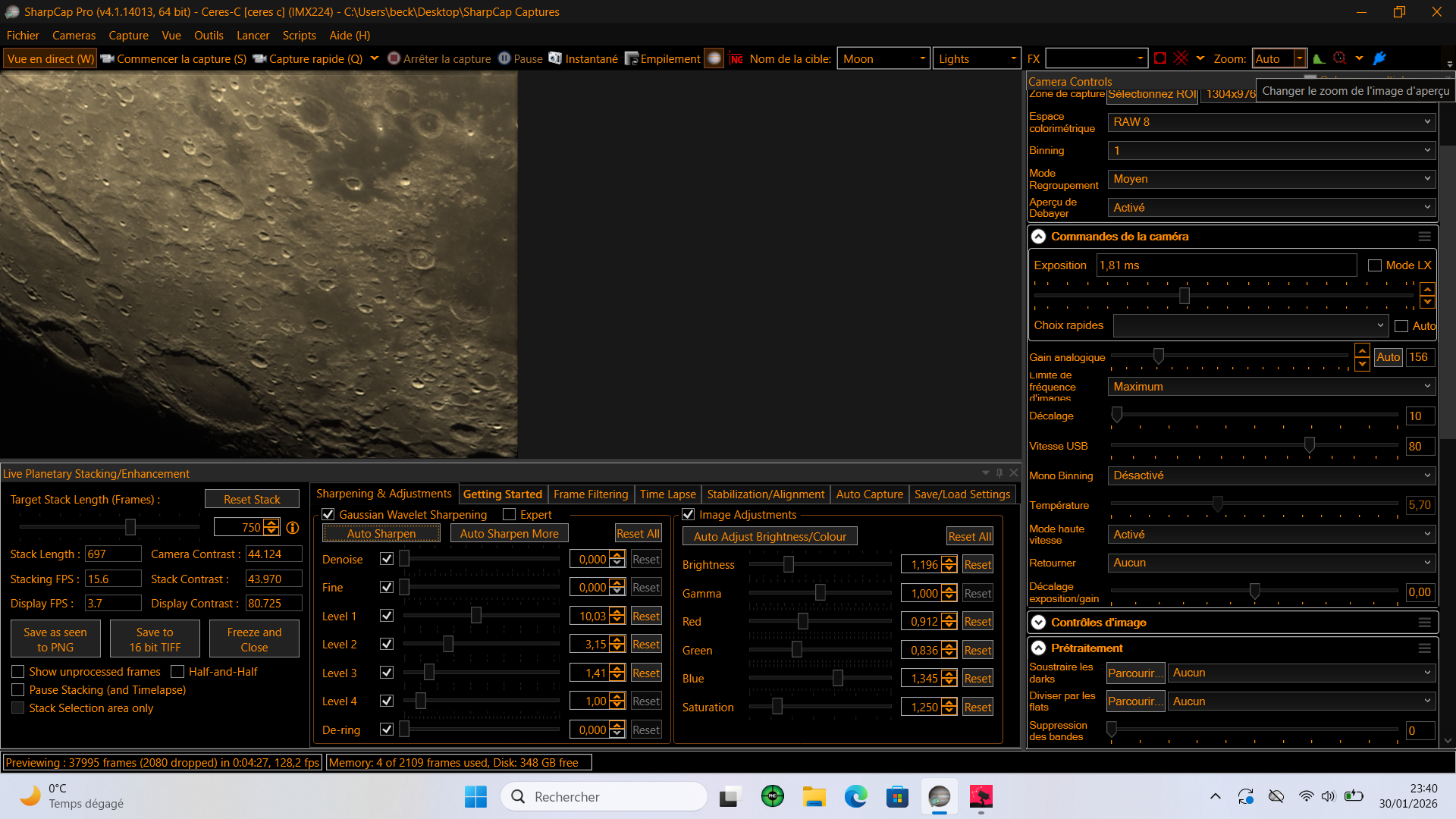The width and height of the screenshot is (1456, 819).
Task: Collapse the Commandes de la caméra section
Action: pos(1038,237)
